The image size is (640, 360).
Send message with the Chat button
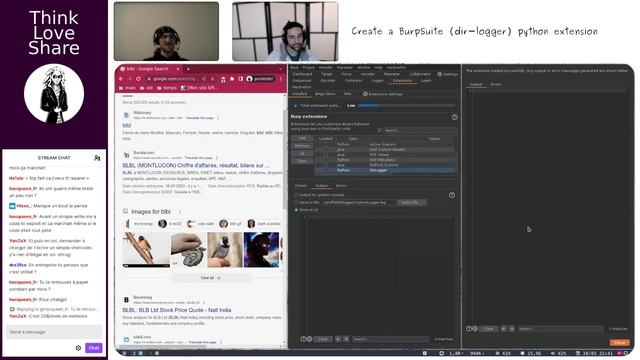point(94,348)
